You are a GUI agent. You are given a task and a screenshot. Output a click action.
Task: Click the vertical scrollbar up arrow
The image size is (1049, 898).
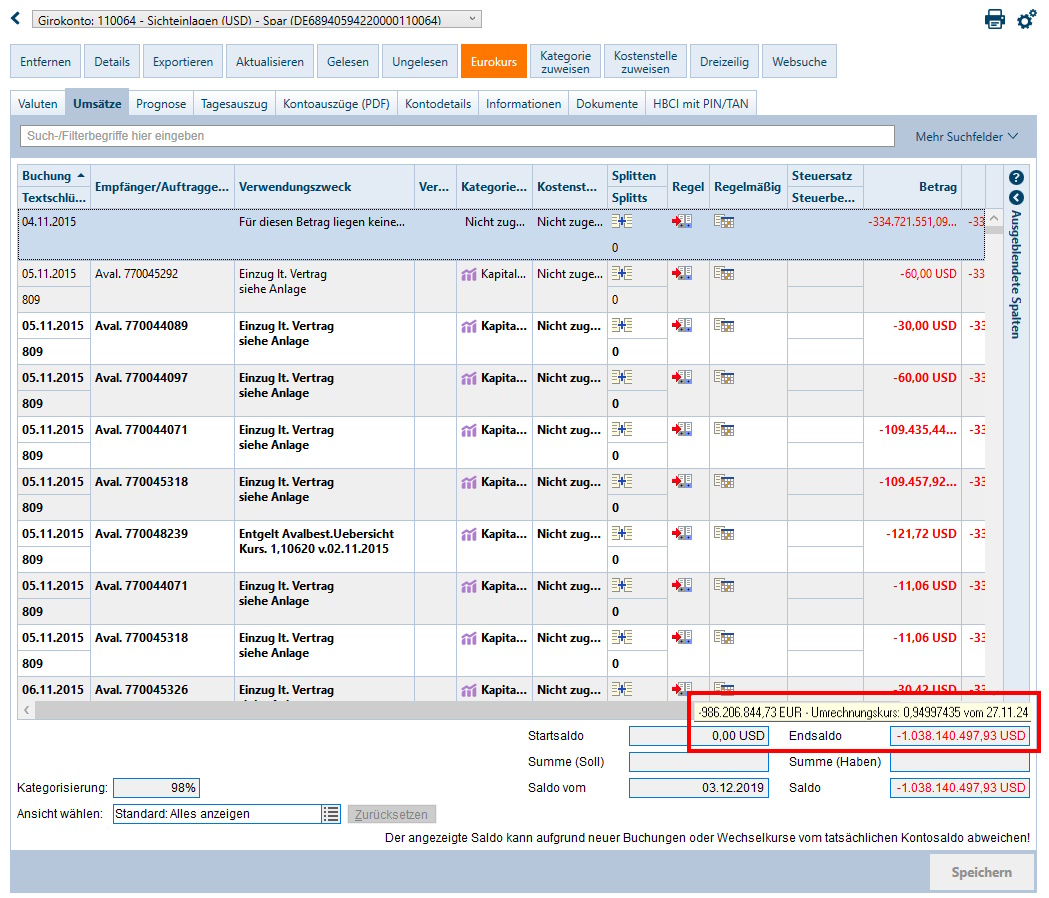click(994, 219)
